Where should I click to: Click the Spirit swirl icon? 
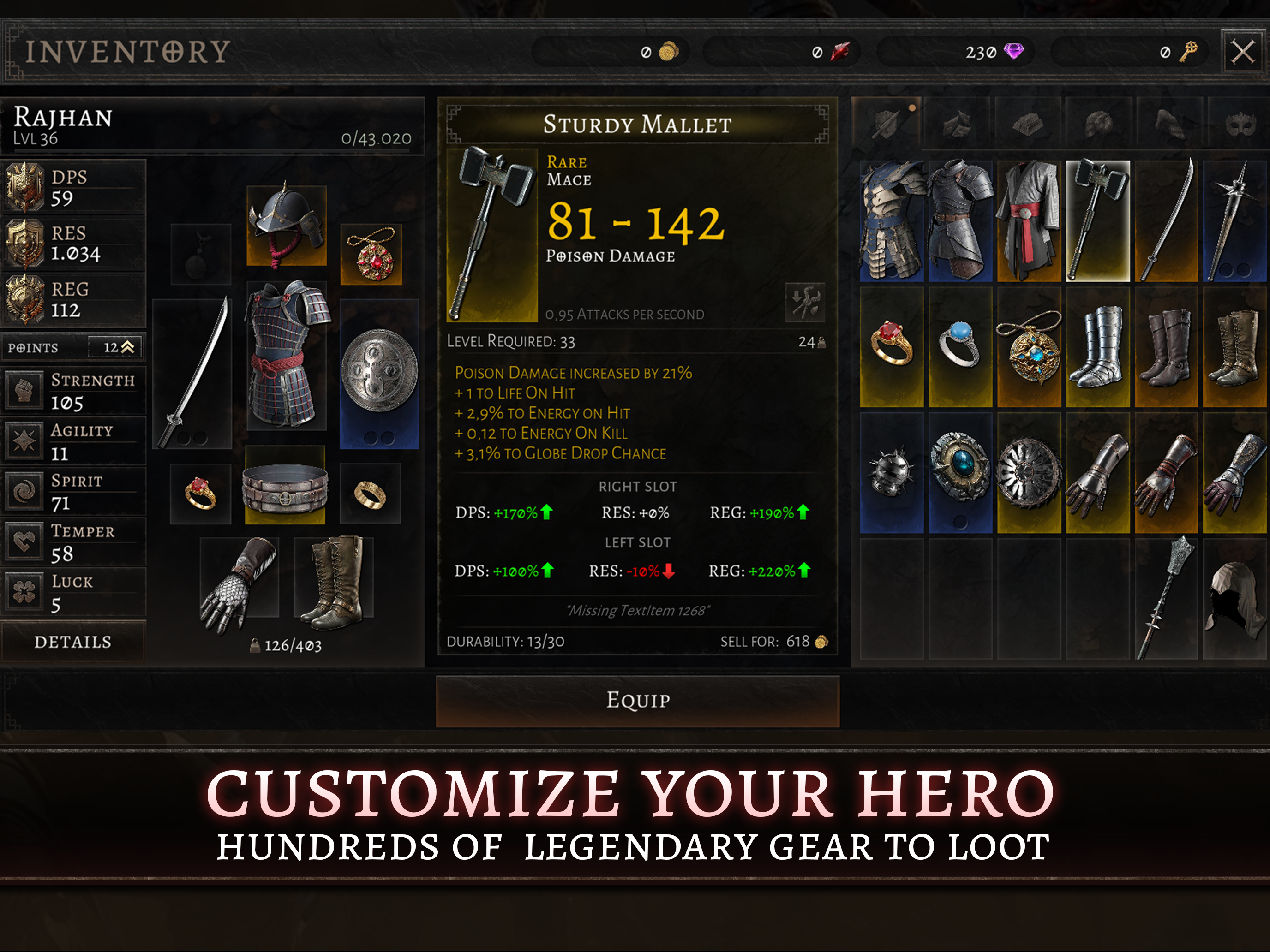click(x=24, y=491)
